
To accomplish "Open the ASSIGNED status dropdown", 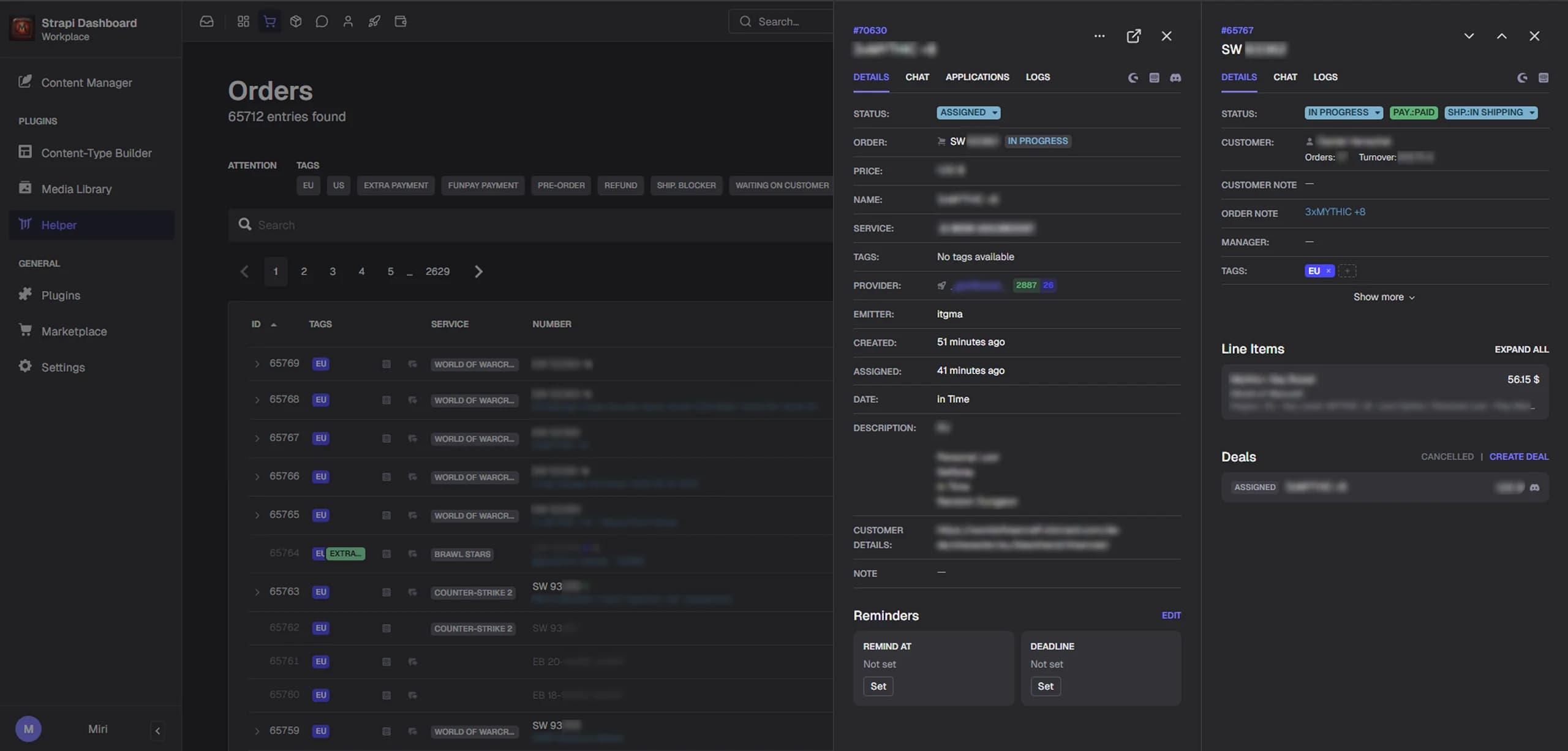I will tap(968, 113).
